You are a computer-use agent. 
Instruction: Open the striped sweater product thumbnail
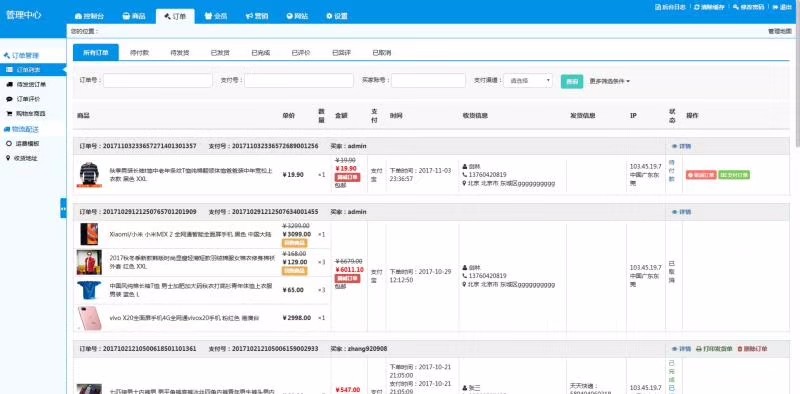point(89,175)
